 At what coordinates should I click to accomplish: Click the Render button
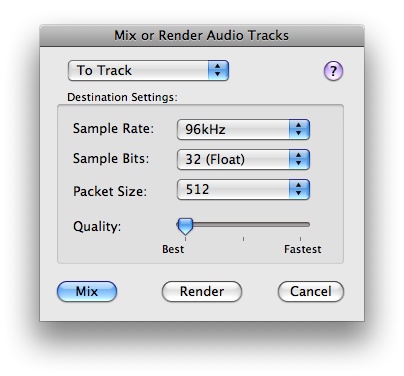[202, 292]
